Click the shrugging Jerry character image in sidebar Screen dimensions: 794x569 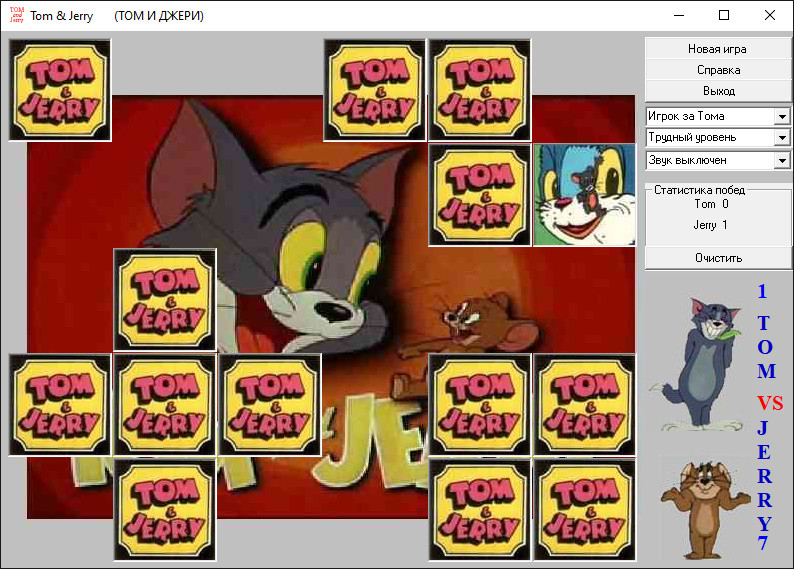click(x=705, y=509)
